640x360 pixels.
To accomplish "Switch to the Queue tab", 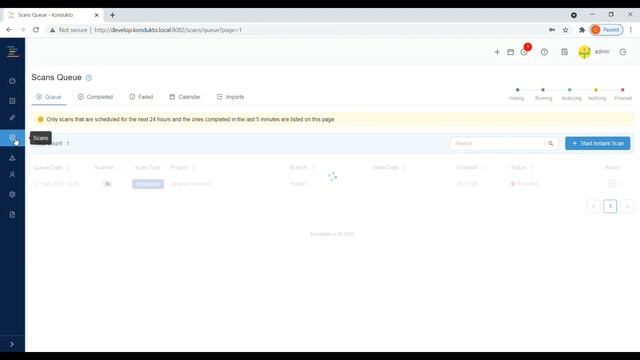I will coord(49,97).
